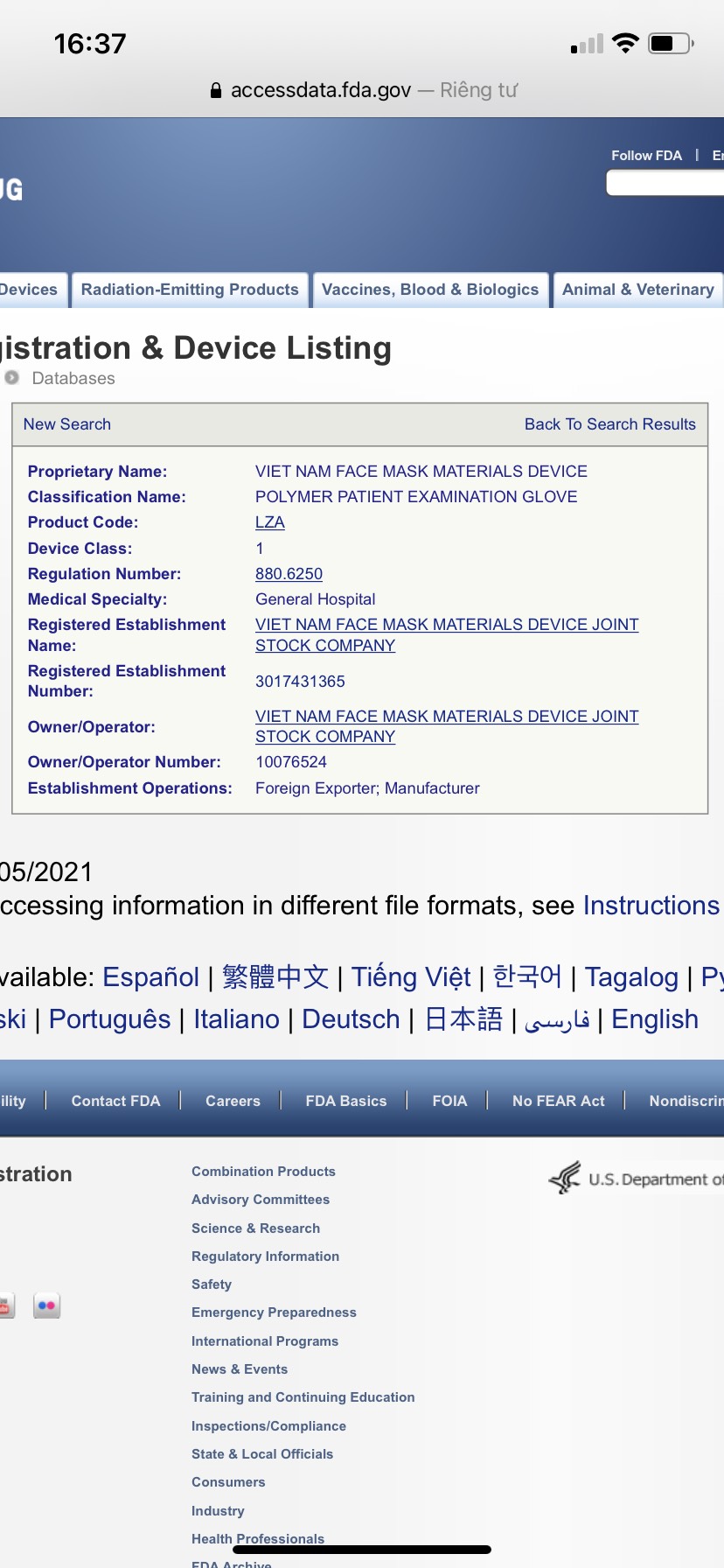Viewport: 724px width, 1568px height.
Task: Click Owner/Operator Number 10076524
Action: click(x=291, y=762)
